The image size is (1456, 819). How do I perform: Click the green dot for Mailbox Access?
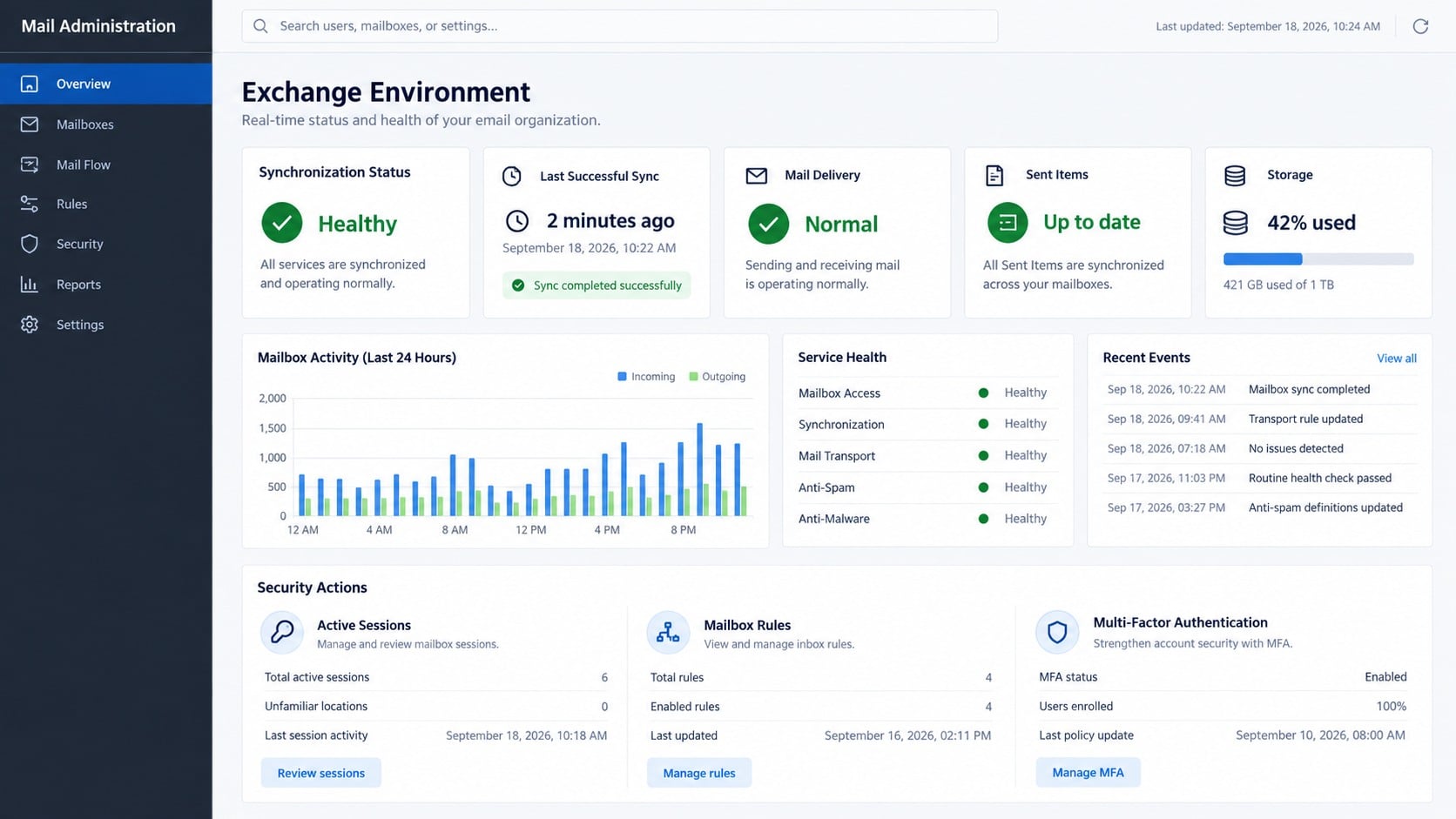point(983,393)
